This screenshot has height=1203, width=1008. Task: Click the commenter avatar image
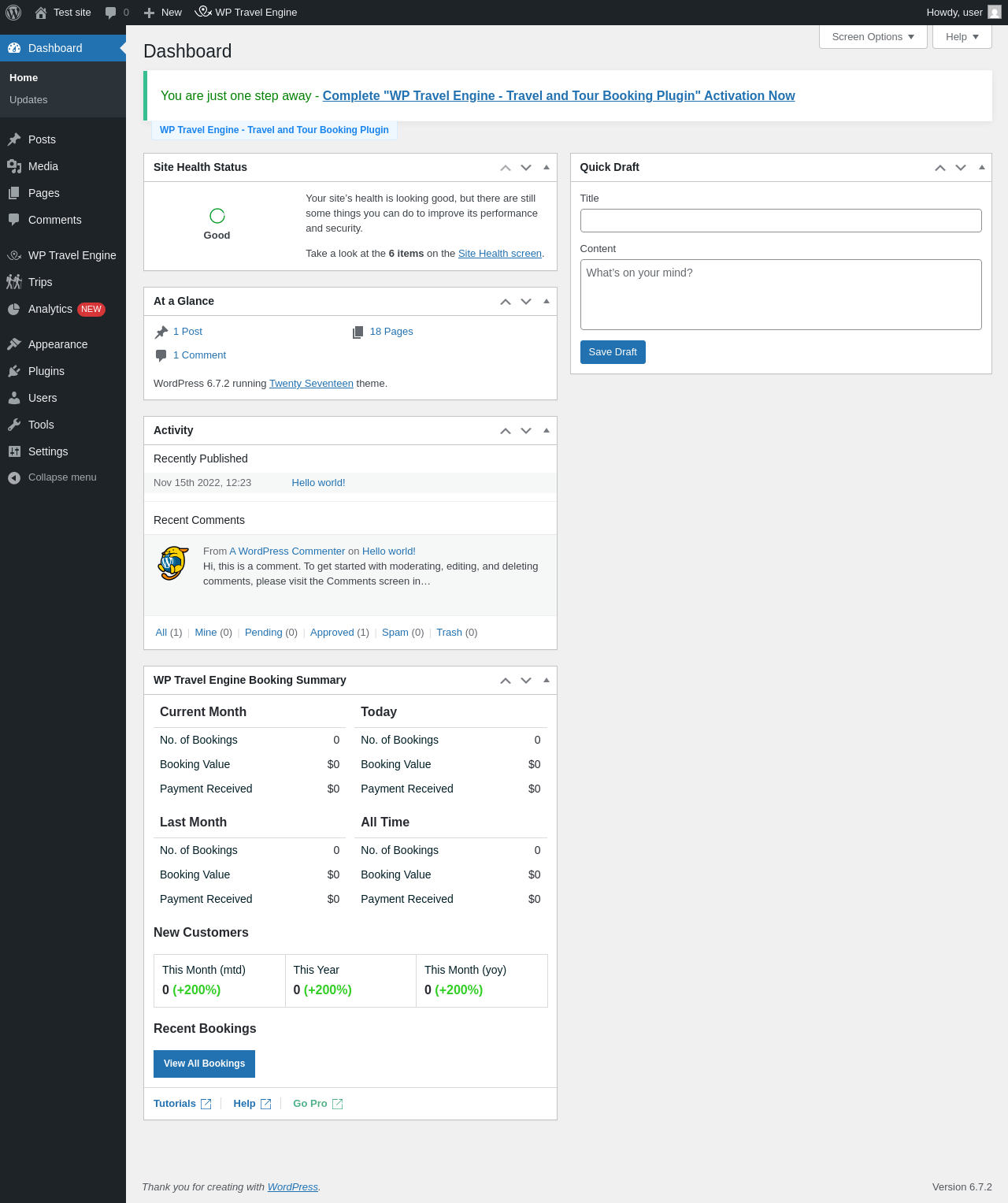coord(173,563)
